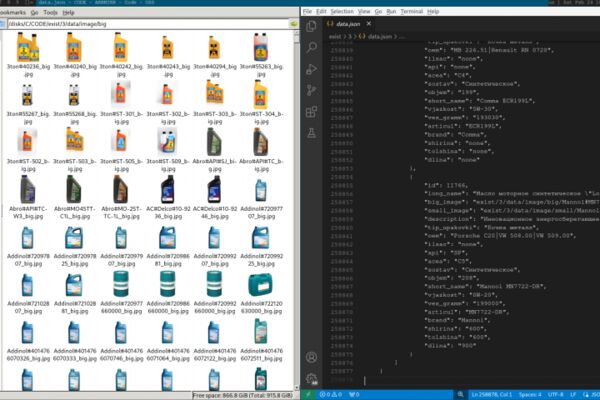
Task: Open the Source Control view
Action: click(311, 90)
